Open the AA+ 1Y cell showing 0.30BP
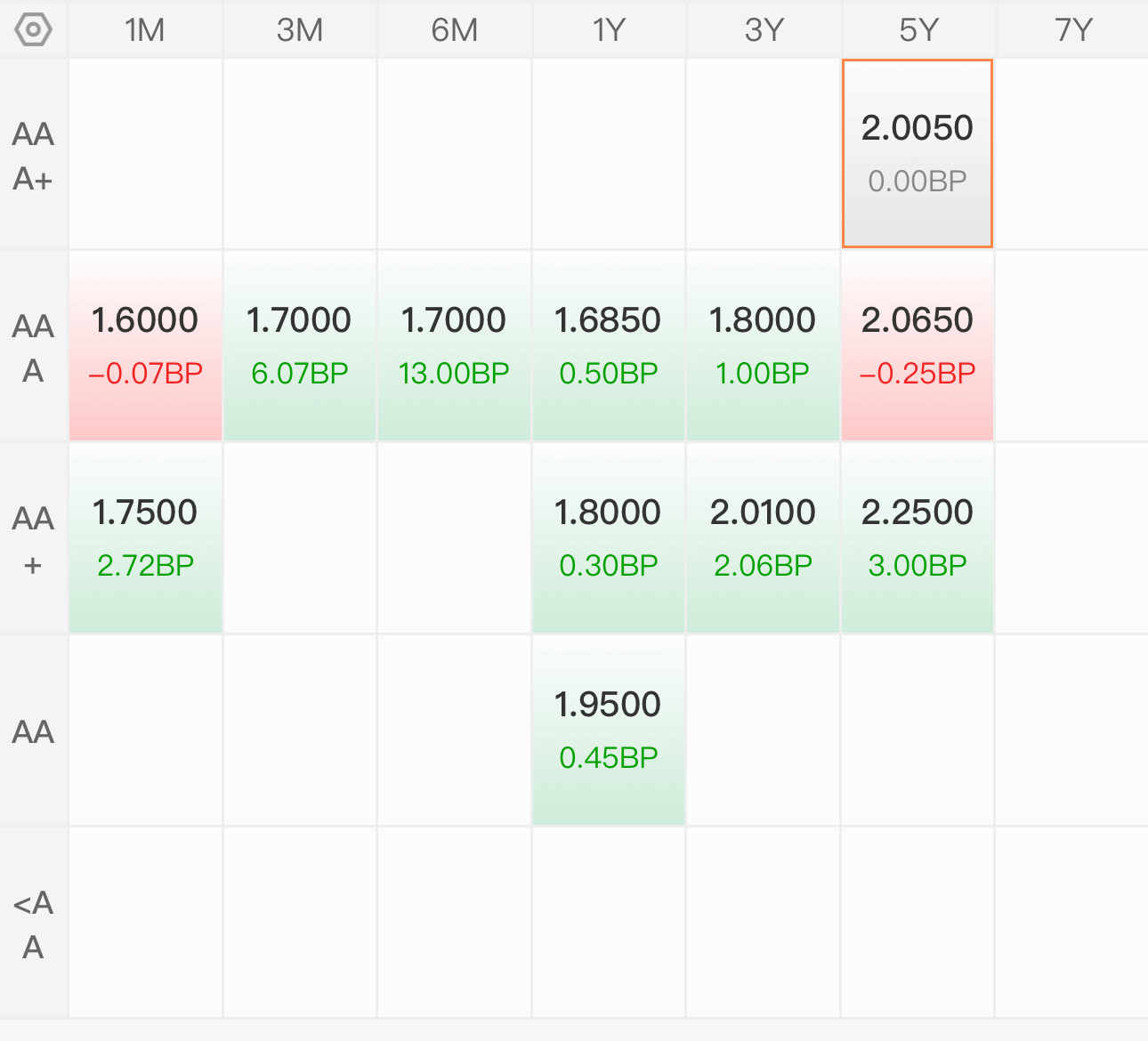 tap(609, 537)
